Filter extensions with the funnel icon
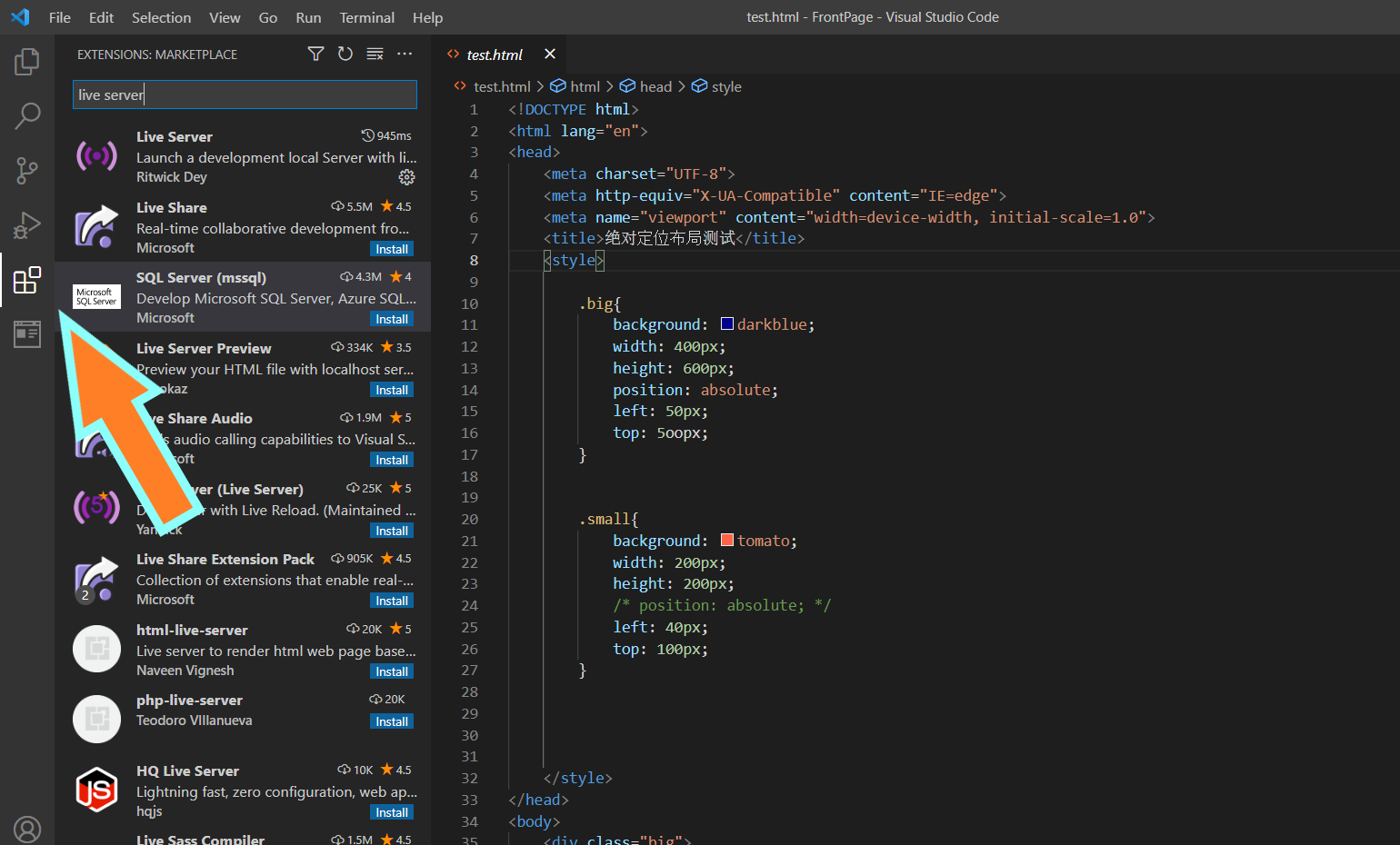This screenshot has width=1400, height=845. click(x=315, y=55)
